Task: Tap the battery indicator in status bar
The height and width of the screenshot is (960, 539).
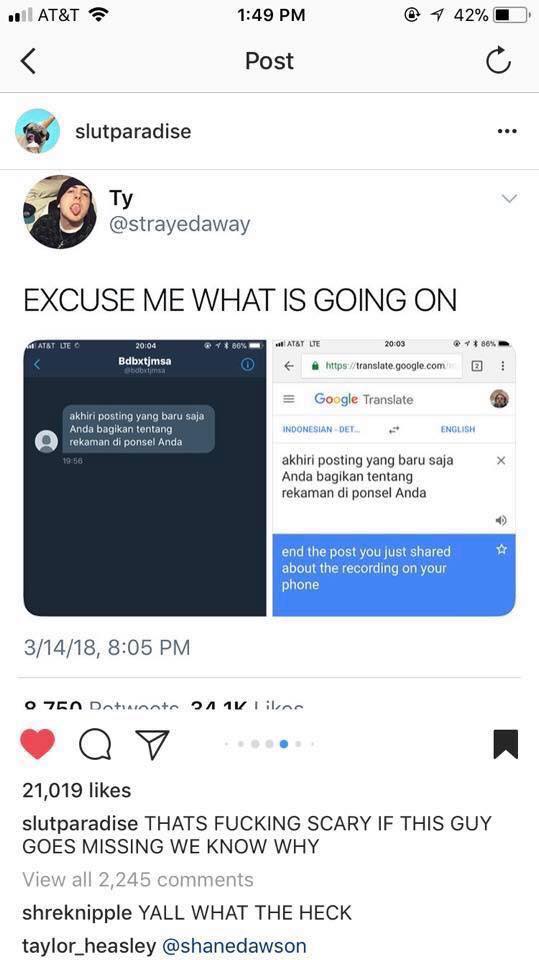Action: (511, 15)
